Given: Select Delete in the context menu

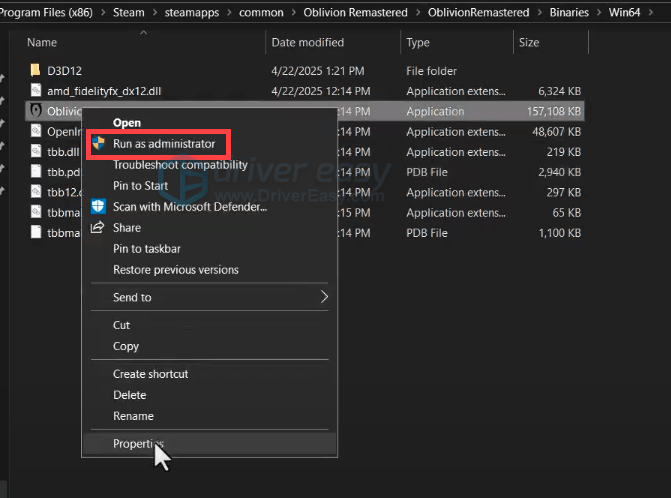Looking at the screenshot, I should pyautogui.click(x=129, y=395).
